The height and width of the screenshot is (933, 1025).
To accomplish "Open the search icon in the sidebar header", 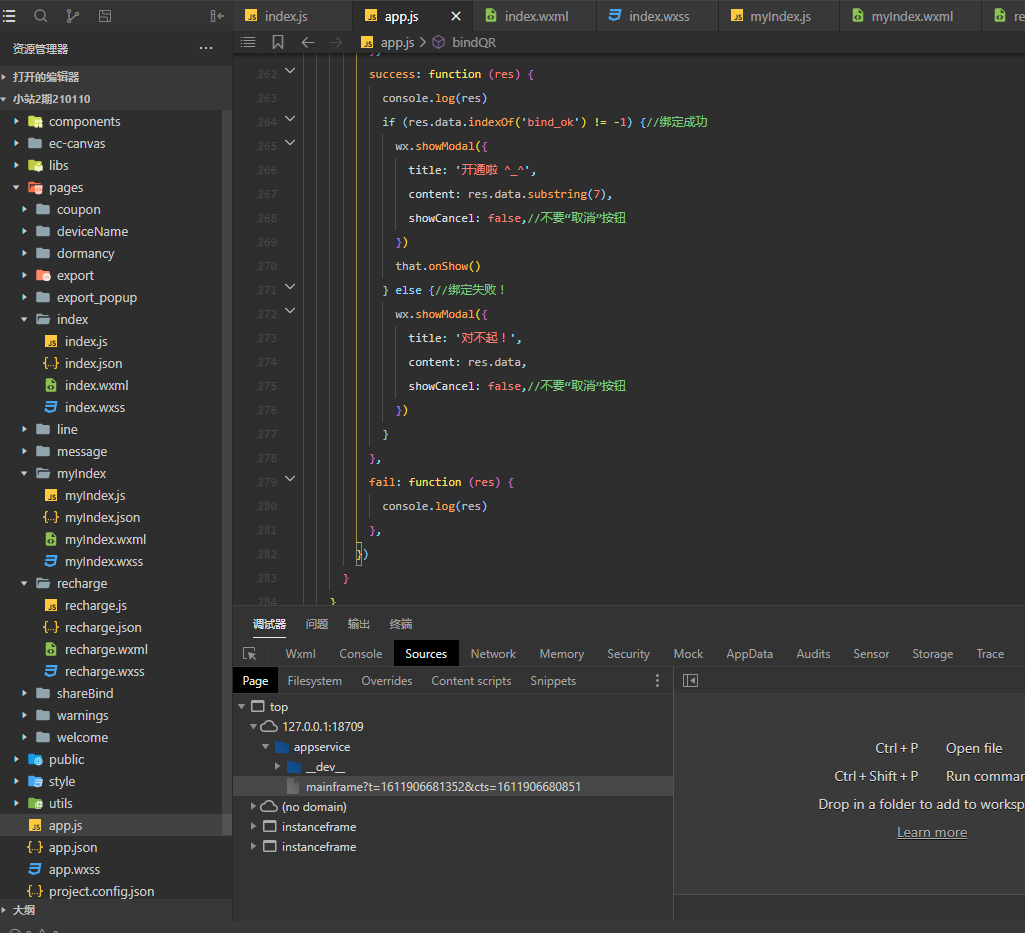I will point(41,16).
